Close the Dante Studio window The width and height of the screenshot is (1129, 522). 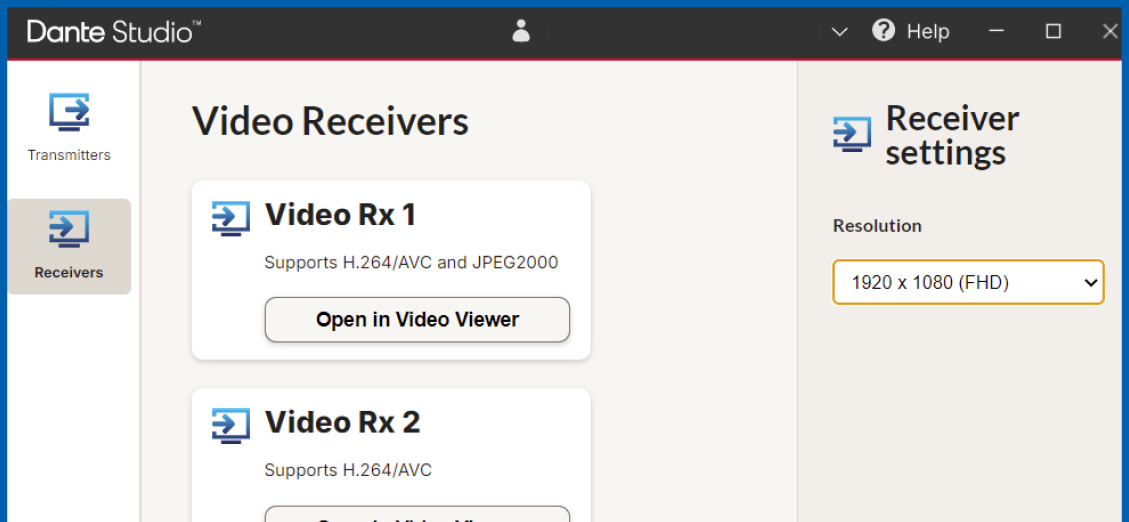coord(1110,31)
